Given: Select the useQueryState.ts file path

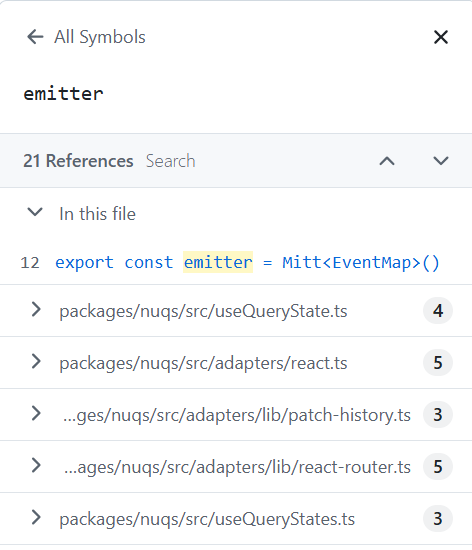Looking at the screenshot, I should [x=203, y=311].
